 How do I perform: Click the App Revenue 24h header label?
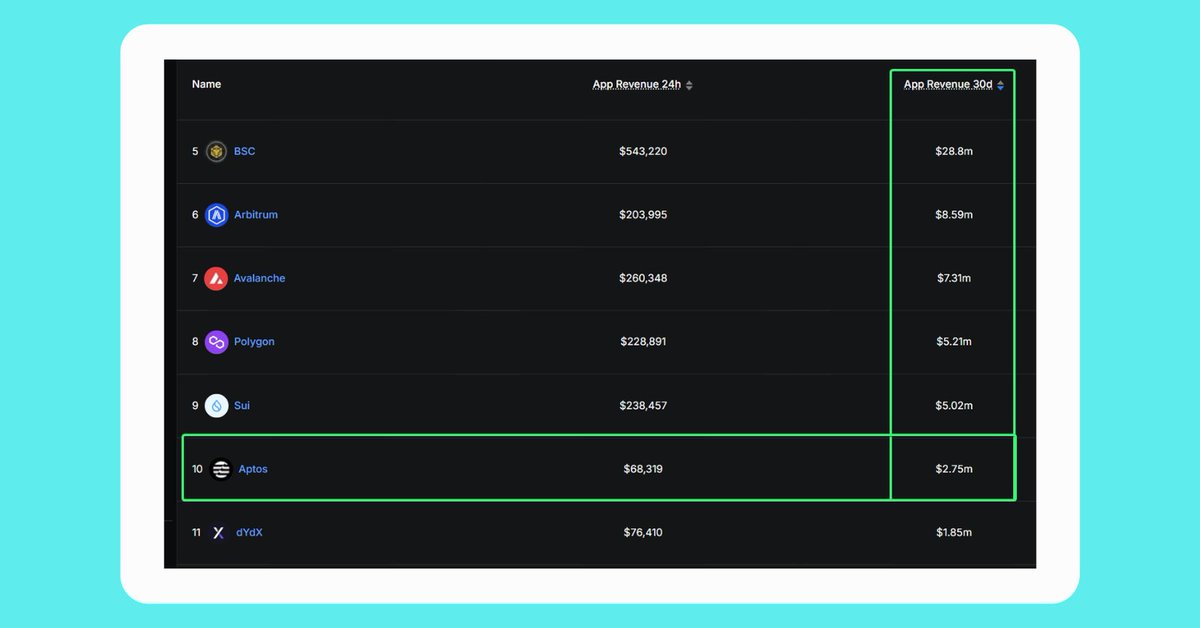point(637,85)
